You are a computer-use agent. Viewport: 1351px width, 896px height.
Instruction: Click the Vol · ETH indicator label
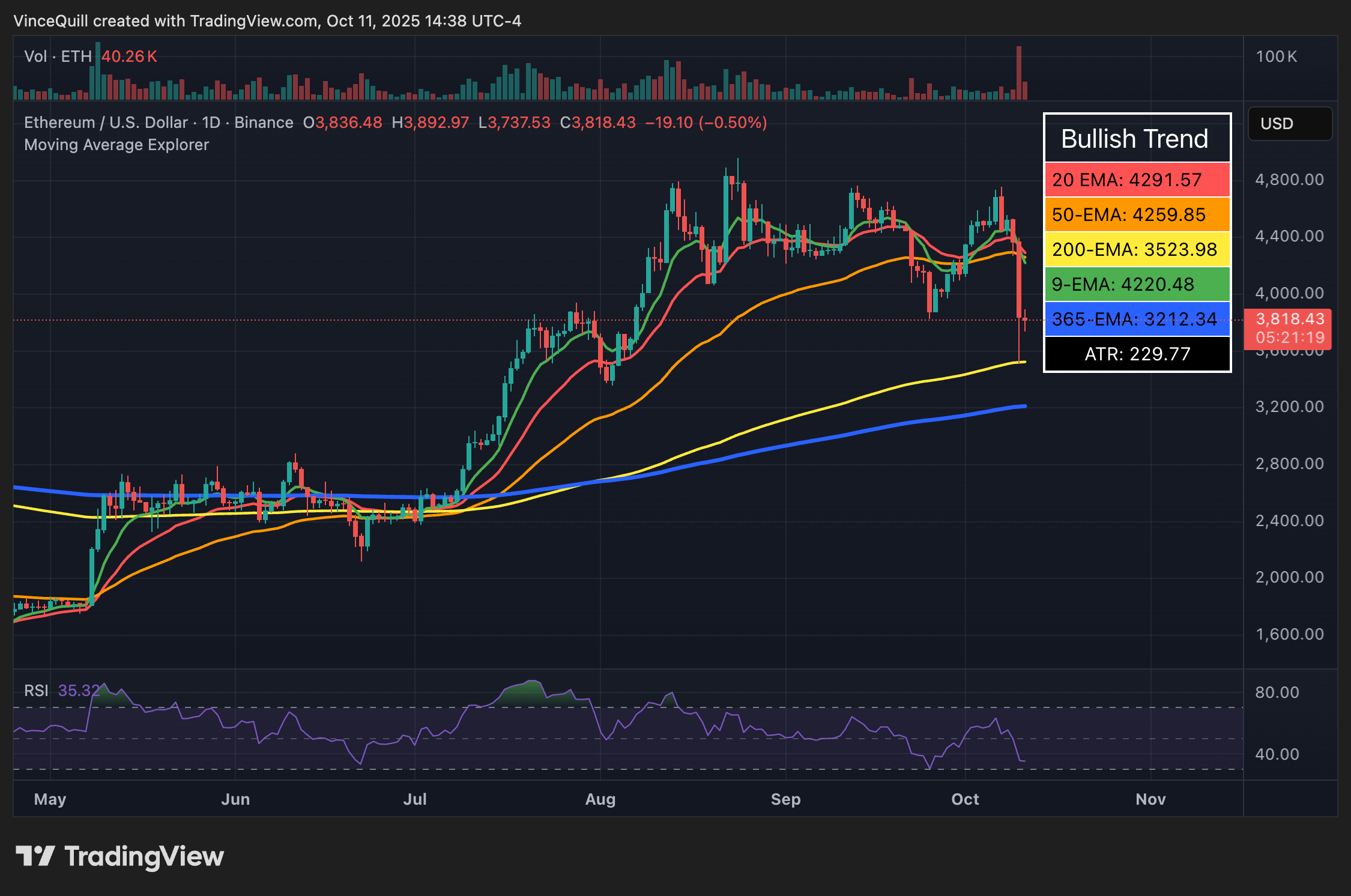coord(58,56)
